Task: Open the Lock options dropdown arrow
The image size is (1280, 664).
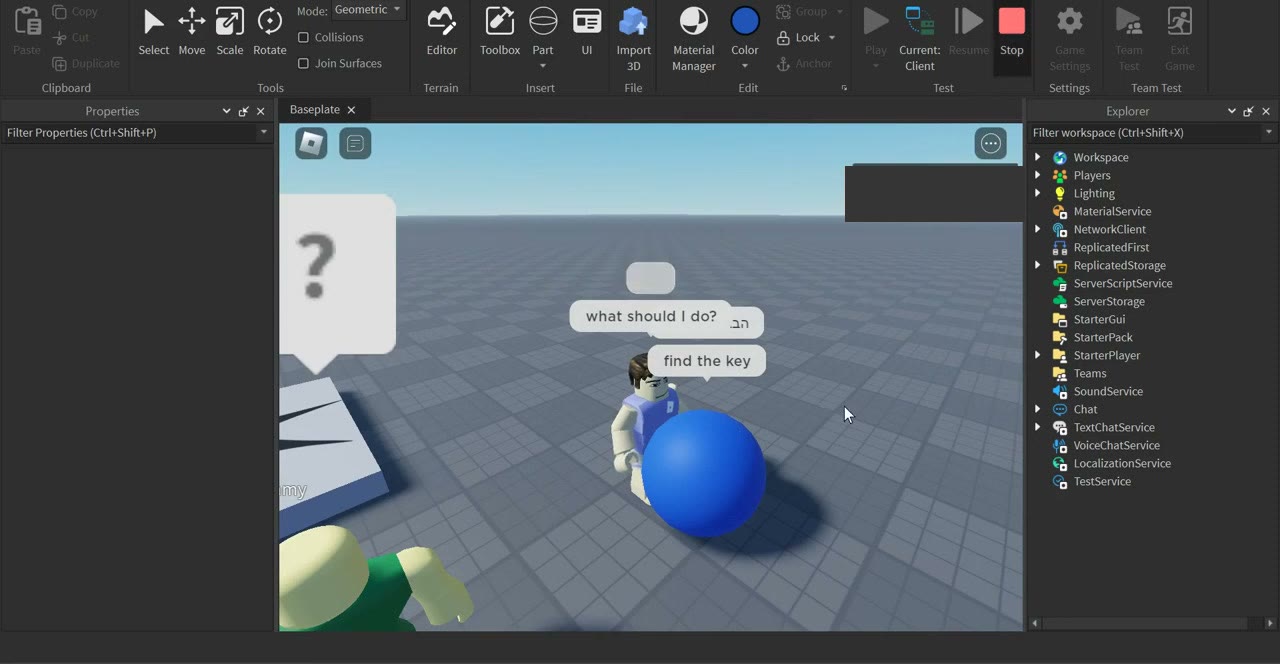Action: tap(831, 38)
